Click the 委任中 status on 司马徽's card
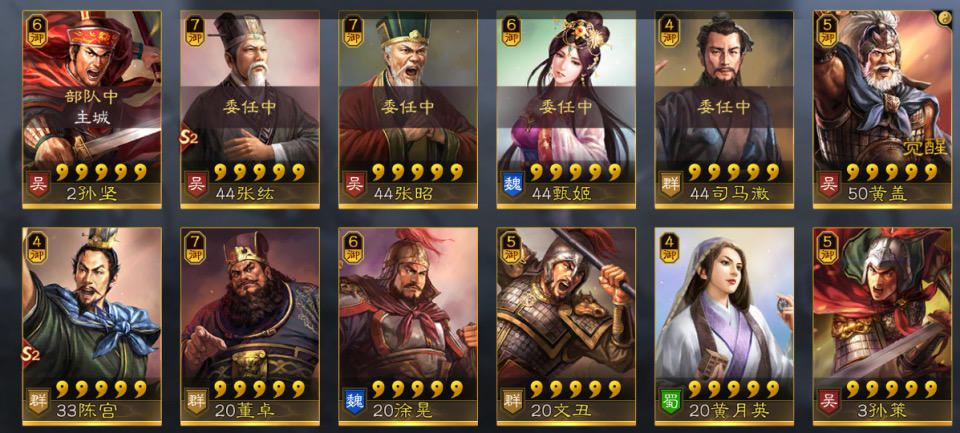 click(724, 107)
